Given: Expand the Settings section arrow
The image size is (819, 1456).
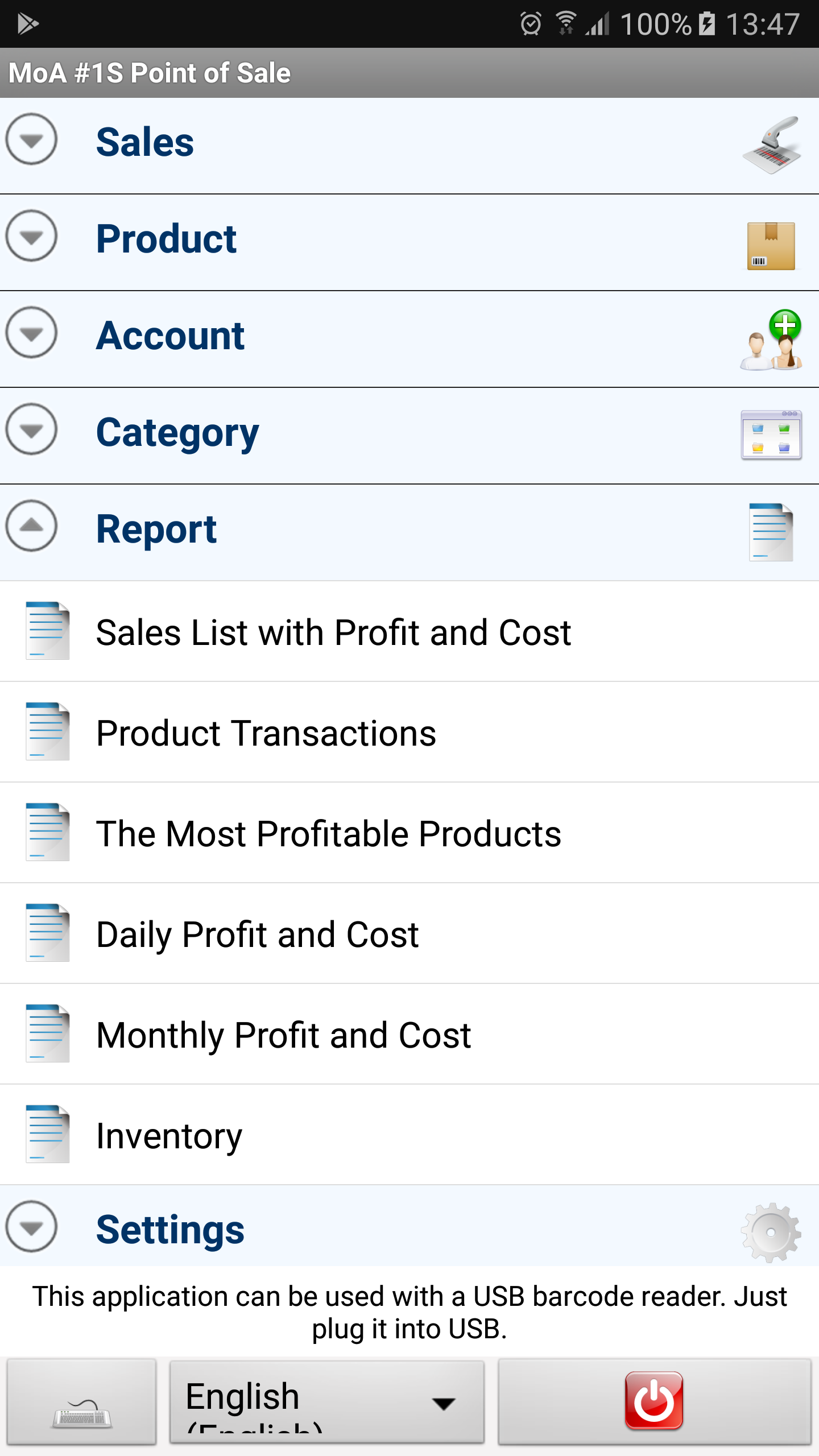Looking at the screenshot, I should click(31, 1226).
